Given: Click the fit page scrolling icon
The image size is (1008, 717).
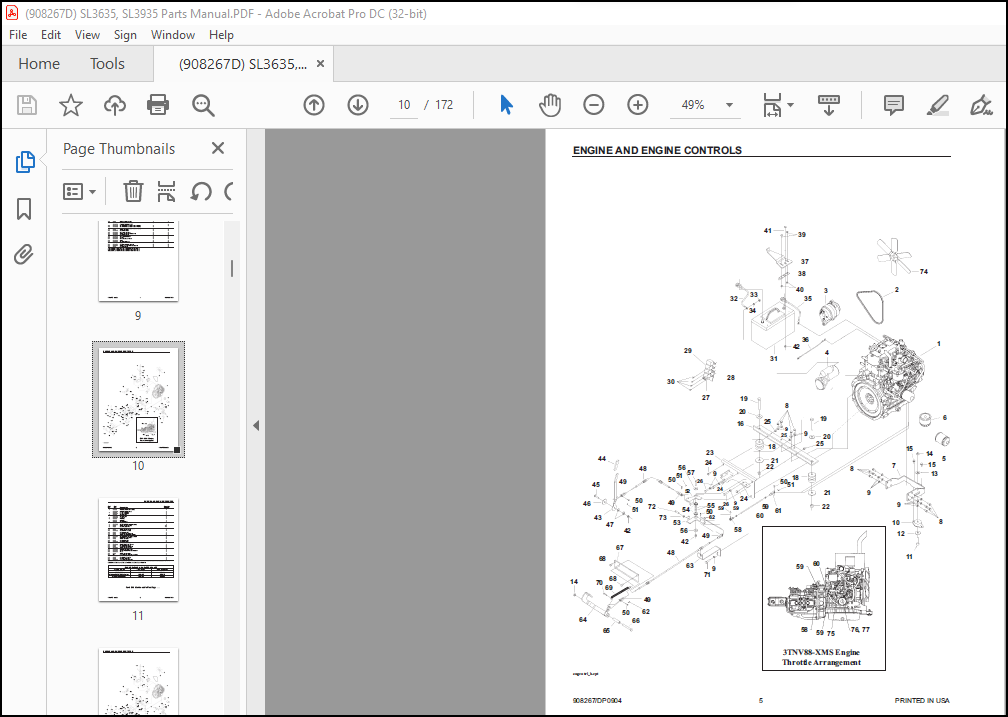Looking at the screenshot, I should [772, 105].
